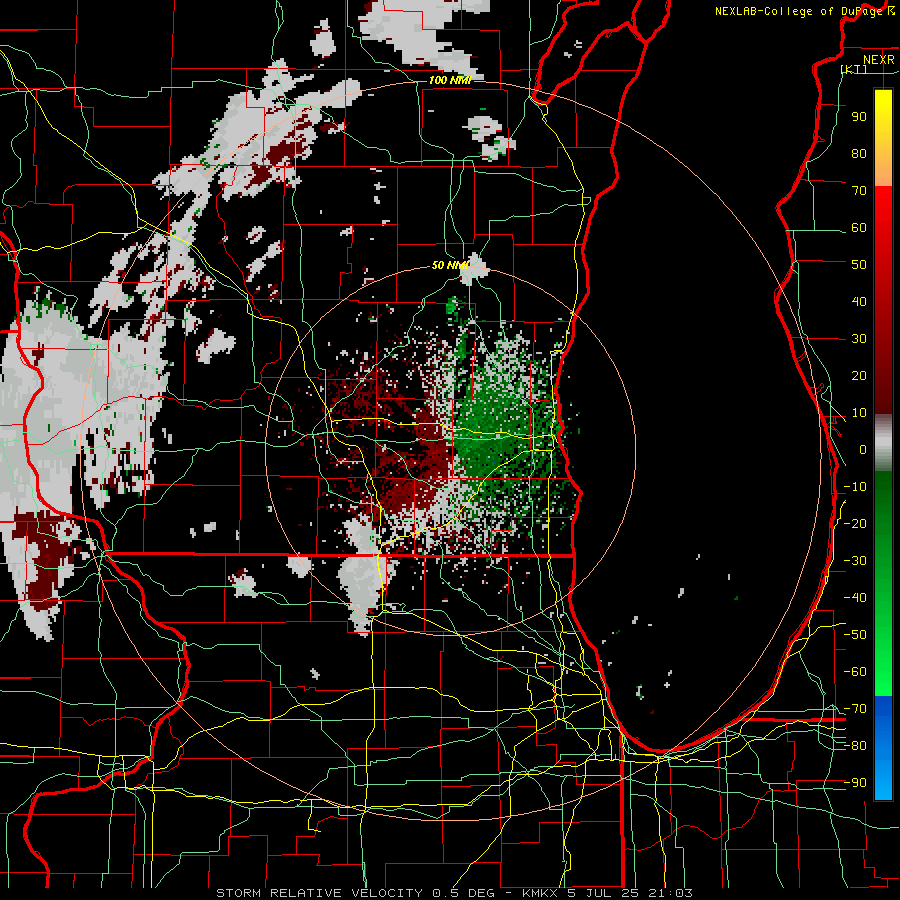Viewport: 900px width, 900px height.
Task: Click the "-90" value on velocity scale
Action: point(855,783)
